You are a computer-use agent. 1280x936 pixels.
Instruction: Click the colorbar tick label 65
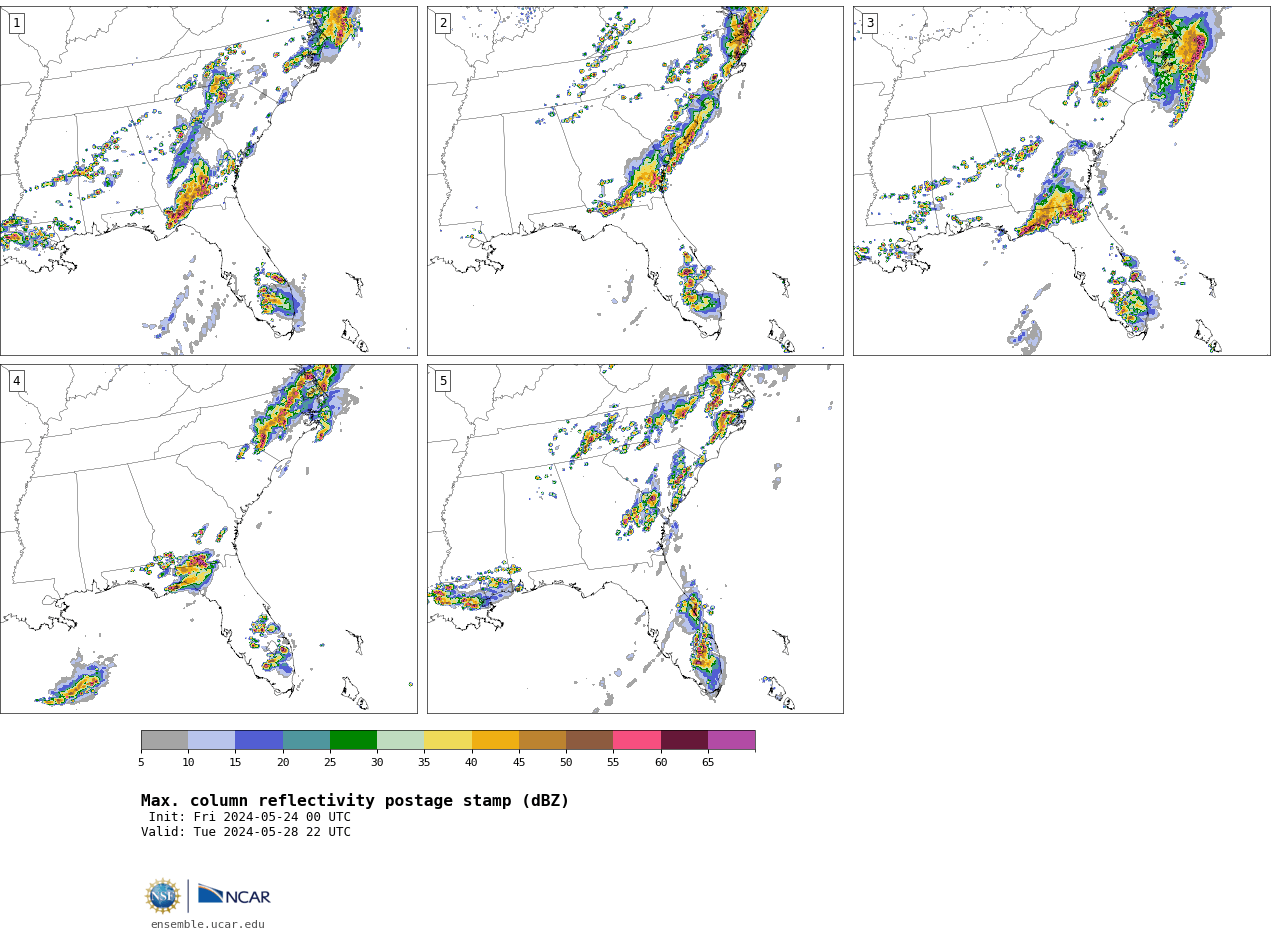(708, 763)
